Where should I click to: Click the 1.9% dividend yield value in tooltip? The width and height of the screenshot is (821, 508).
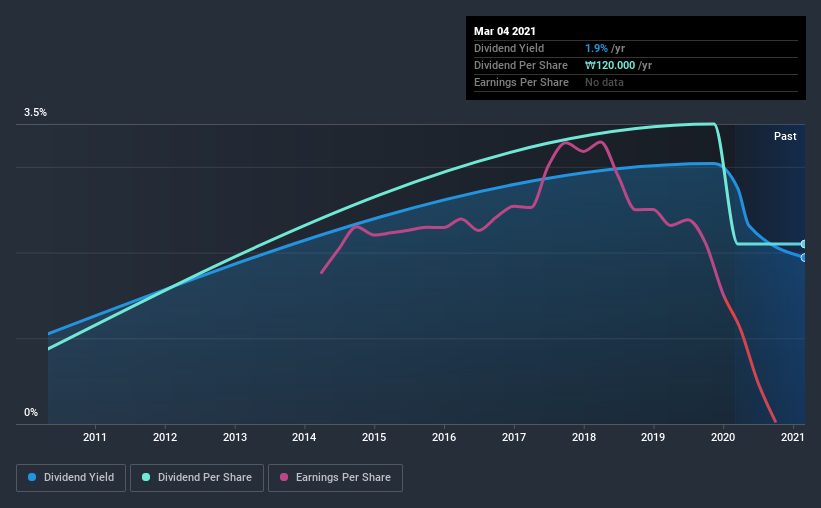596,48
